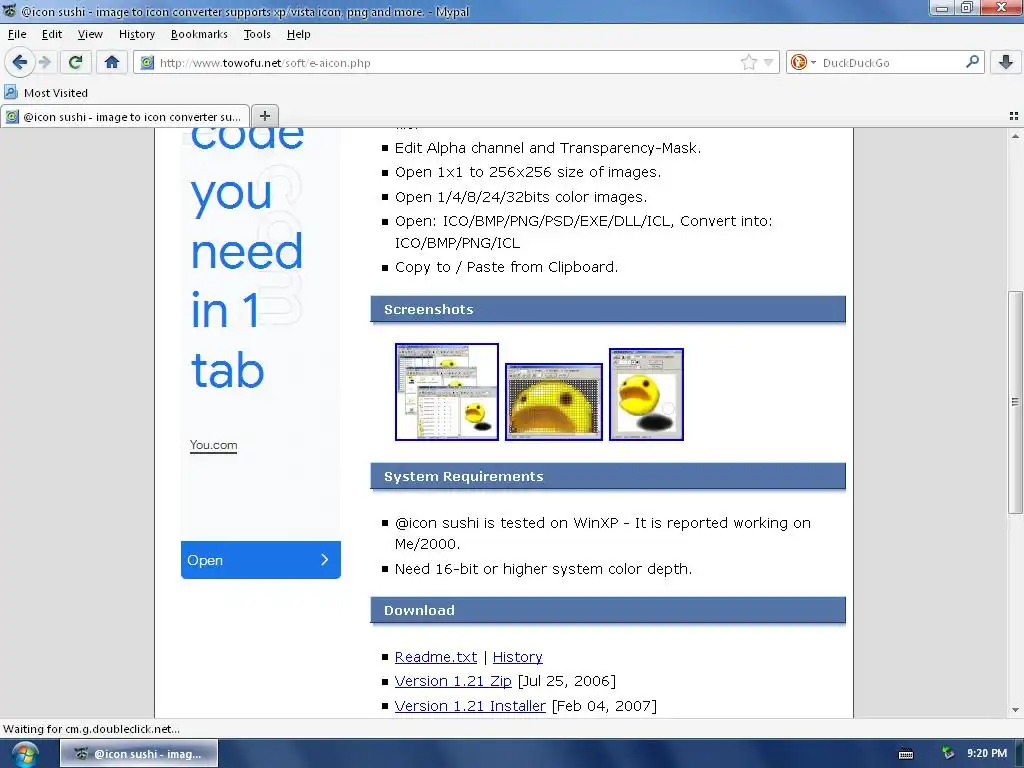Open the Downloads arrow button

(1006, 63)
